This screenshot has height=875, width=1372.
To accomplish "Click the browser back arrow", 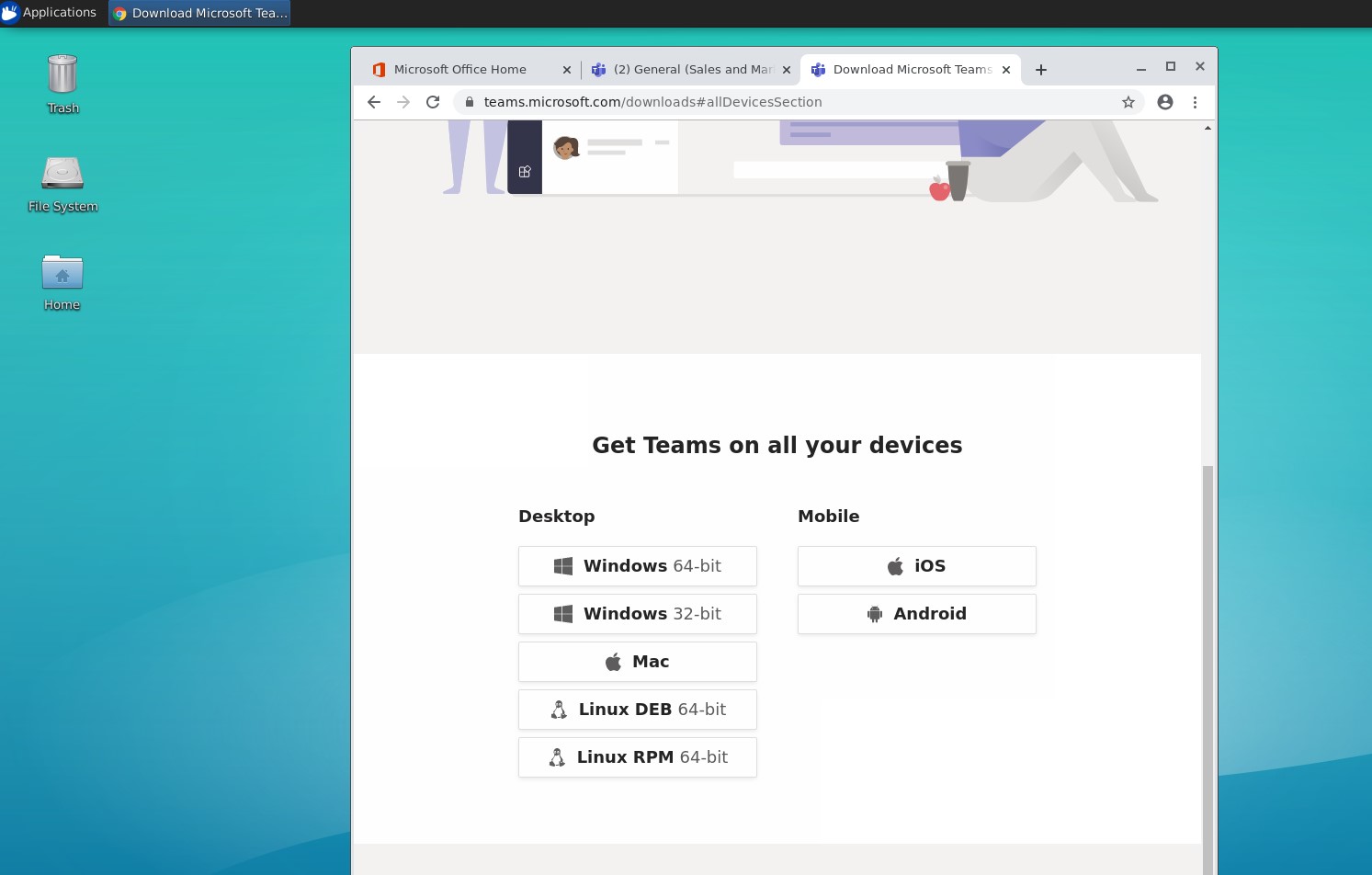I will click(373, 102).
